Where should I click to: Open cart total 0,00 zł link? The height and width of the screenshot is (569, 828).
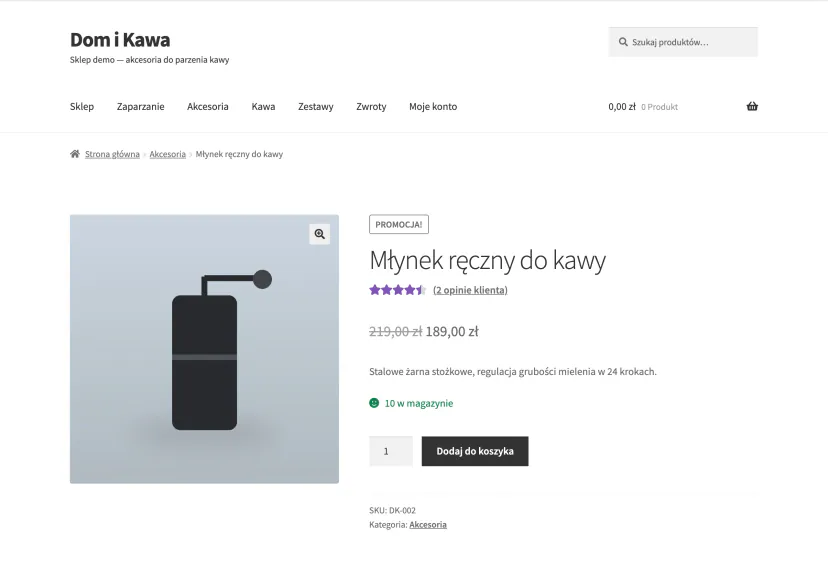622,107
